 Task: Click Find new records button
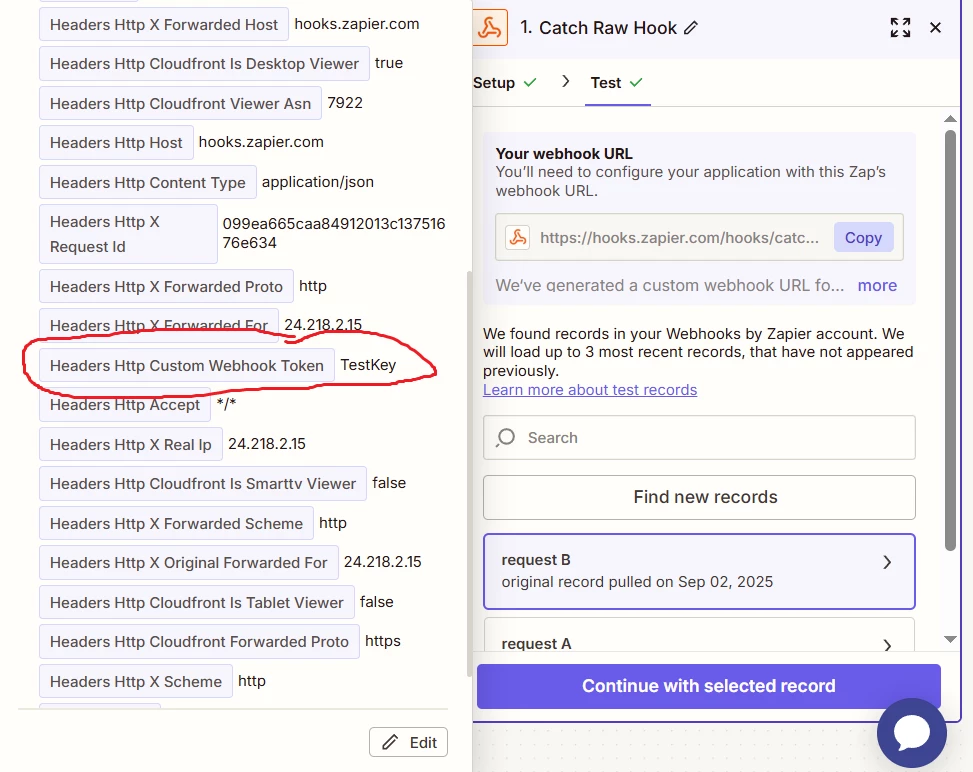click(699, 497)
